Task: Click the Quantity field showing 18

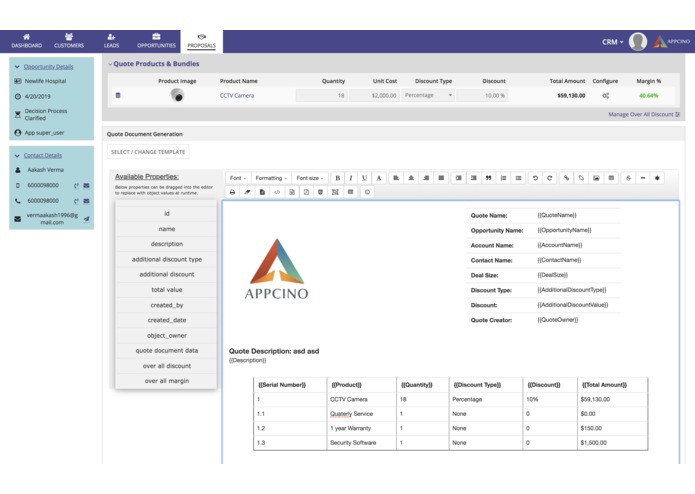Action: click(x=322, y=95)
